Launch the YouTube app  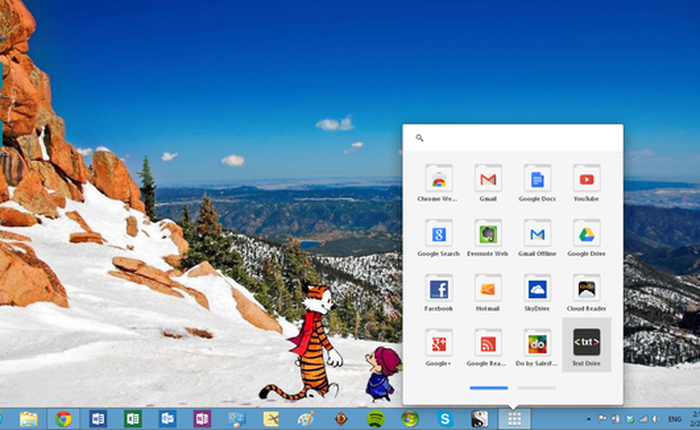(586, 184)
